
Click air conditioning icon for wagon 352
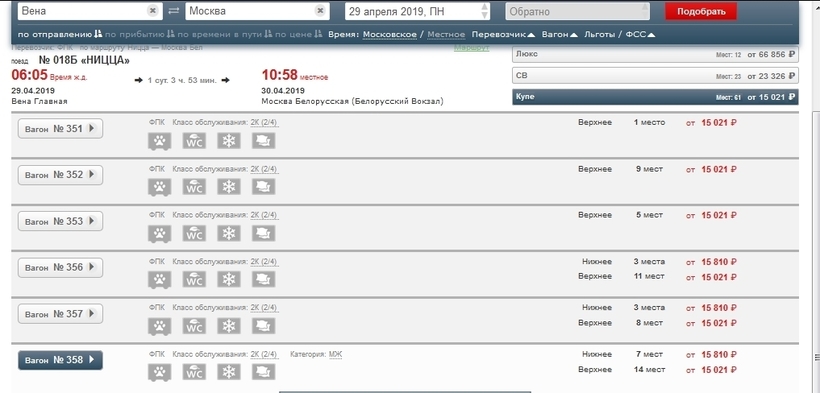click(x=229, y=187)
